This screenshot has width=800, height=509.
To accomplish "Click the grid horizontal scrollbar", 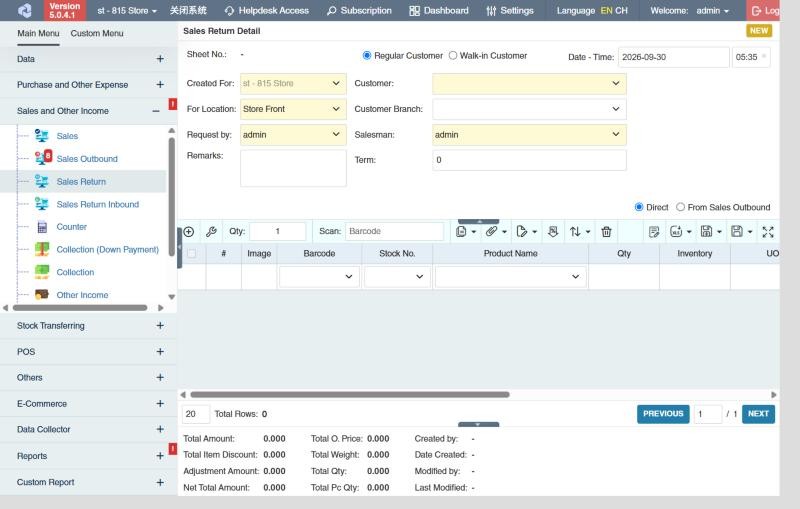I will [x=349, y=395].
